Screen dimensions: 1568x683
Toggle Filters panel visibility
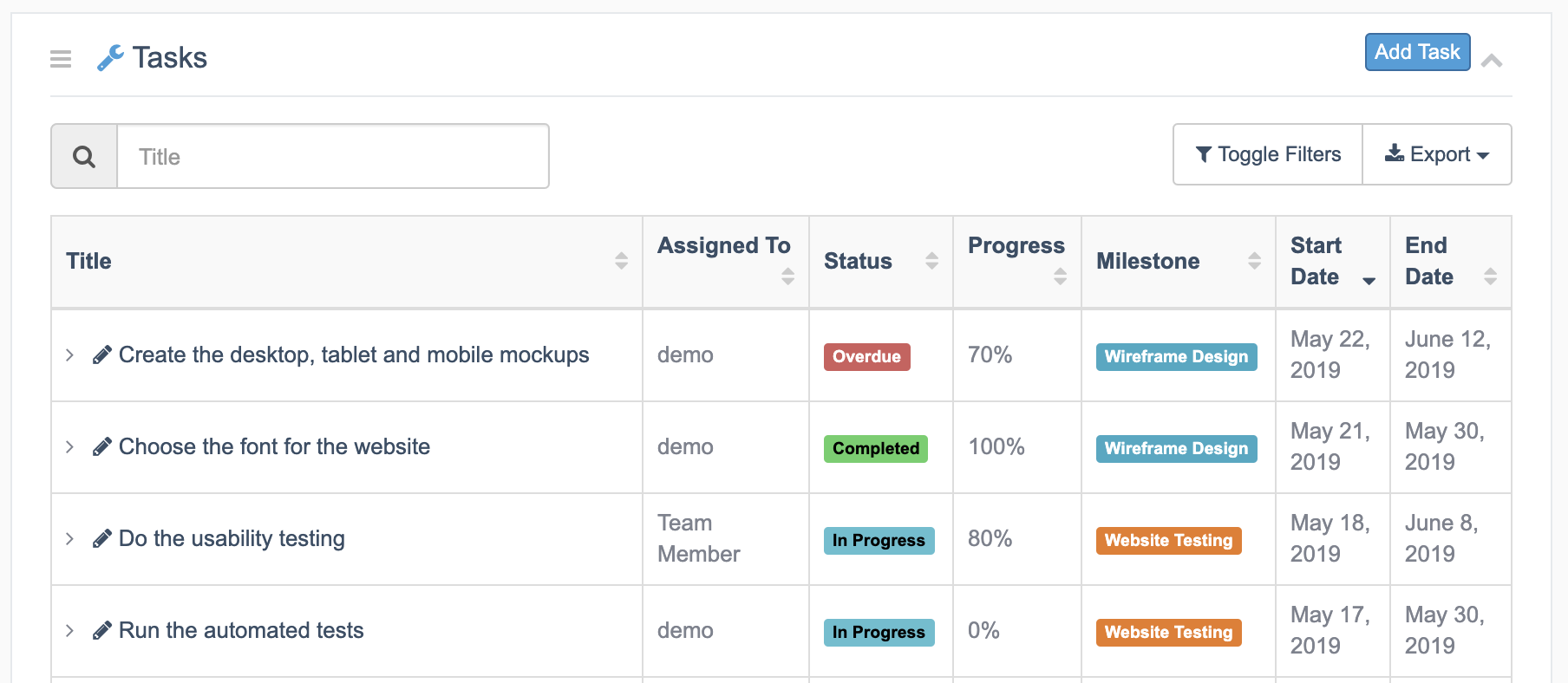(x=1268, y=154)
